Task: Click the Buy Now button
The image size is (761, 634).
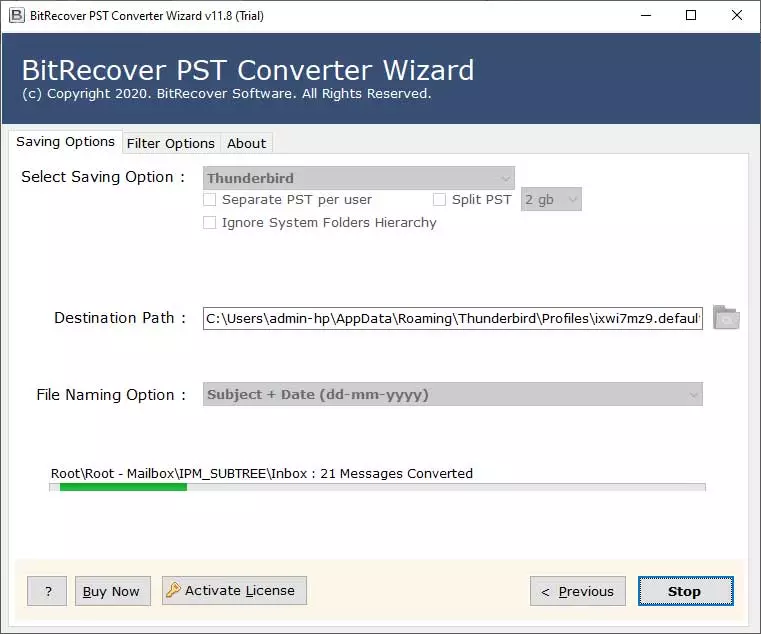Action: [x=113, y=591]
